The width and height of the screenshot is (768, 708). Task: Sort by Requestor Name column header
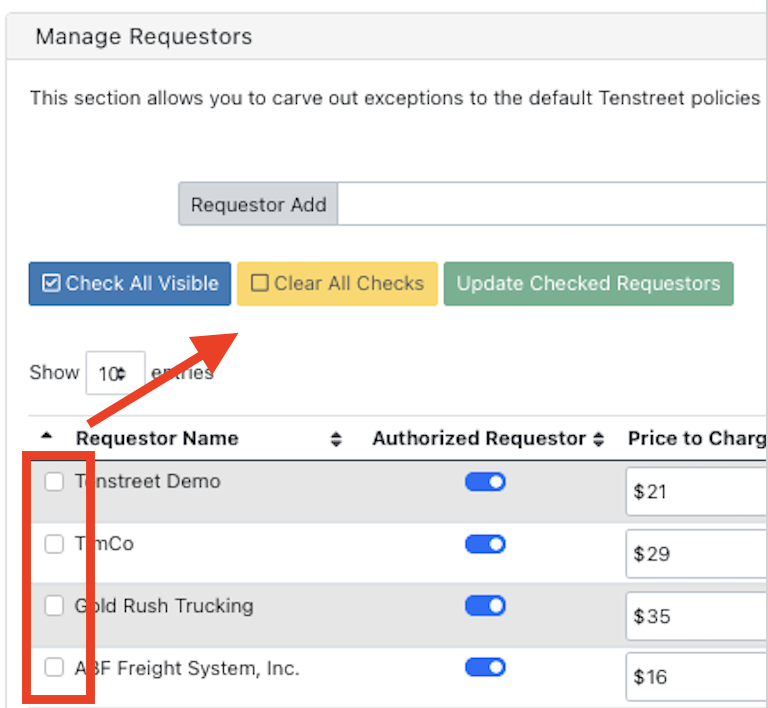point(157,438)
